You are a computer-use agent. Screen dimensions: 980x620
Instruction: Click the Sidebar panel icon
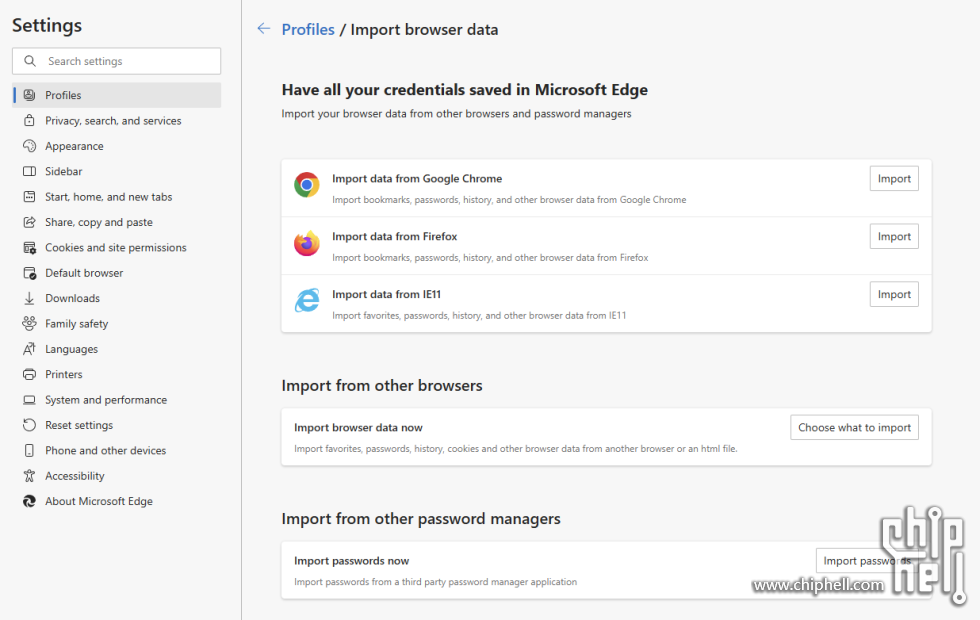click(29, 171)
